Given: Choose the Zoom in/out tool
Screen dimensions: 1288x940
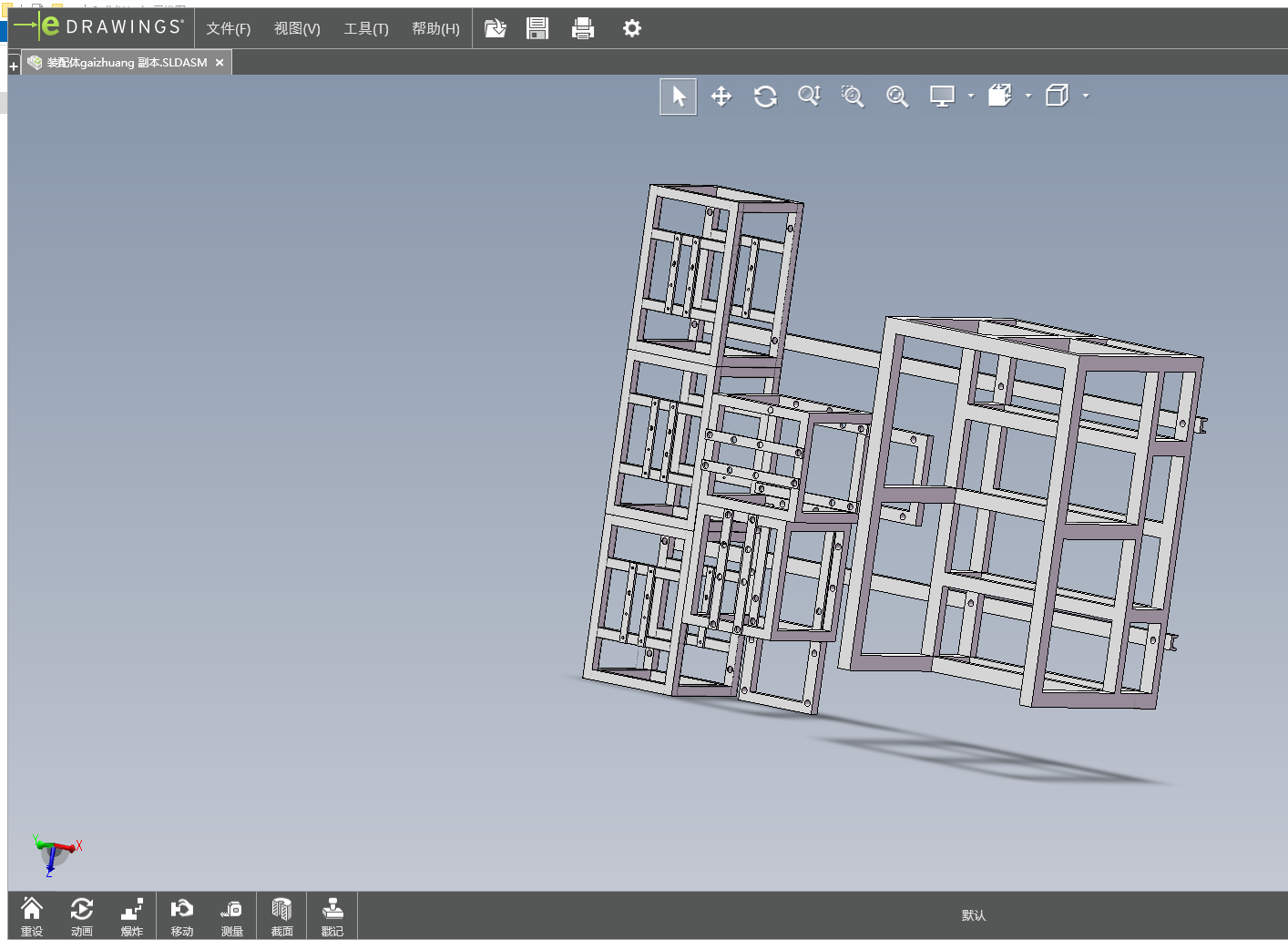Looking at the screenshot, I should coord(809,97).
